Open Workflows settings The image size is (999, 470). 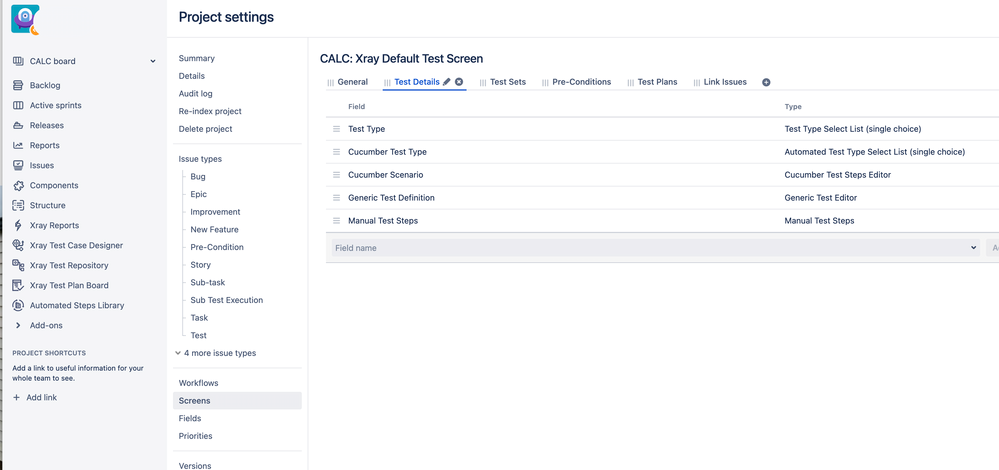pyautogui.click(x=198, y=383)
